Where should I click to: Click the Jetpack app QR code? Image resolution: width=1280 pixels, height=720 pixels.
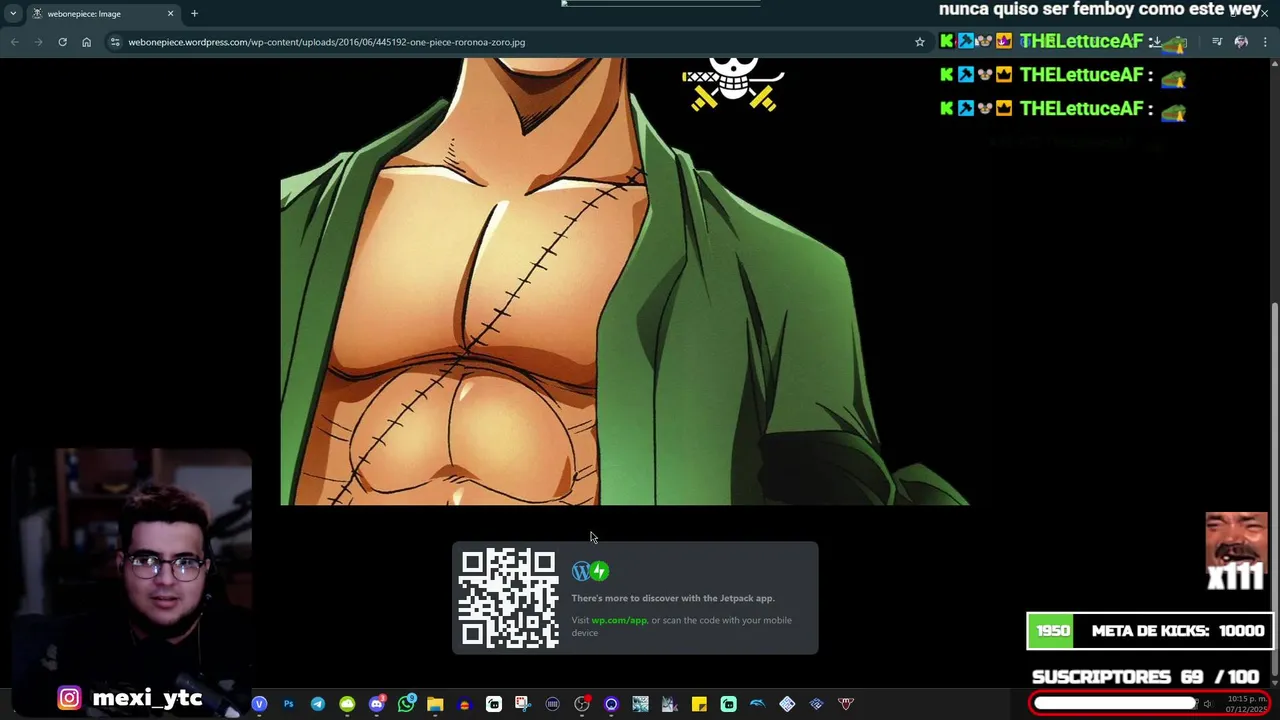(509, 598)
